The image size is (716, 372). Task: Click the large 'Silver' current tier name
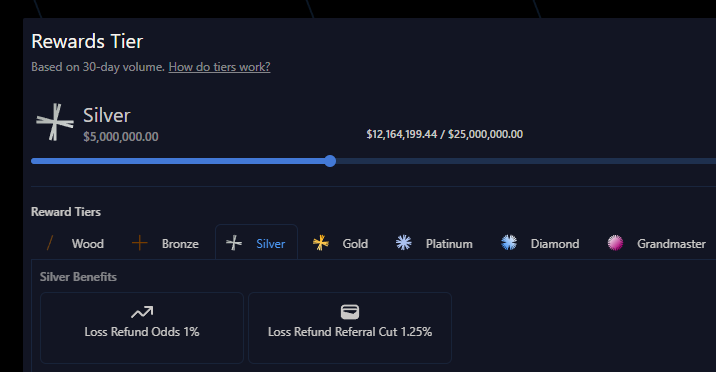pos(106,115)
